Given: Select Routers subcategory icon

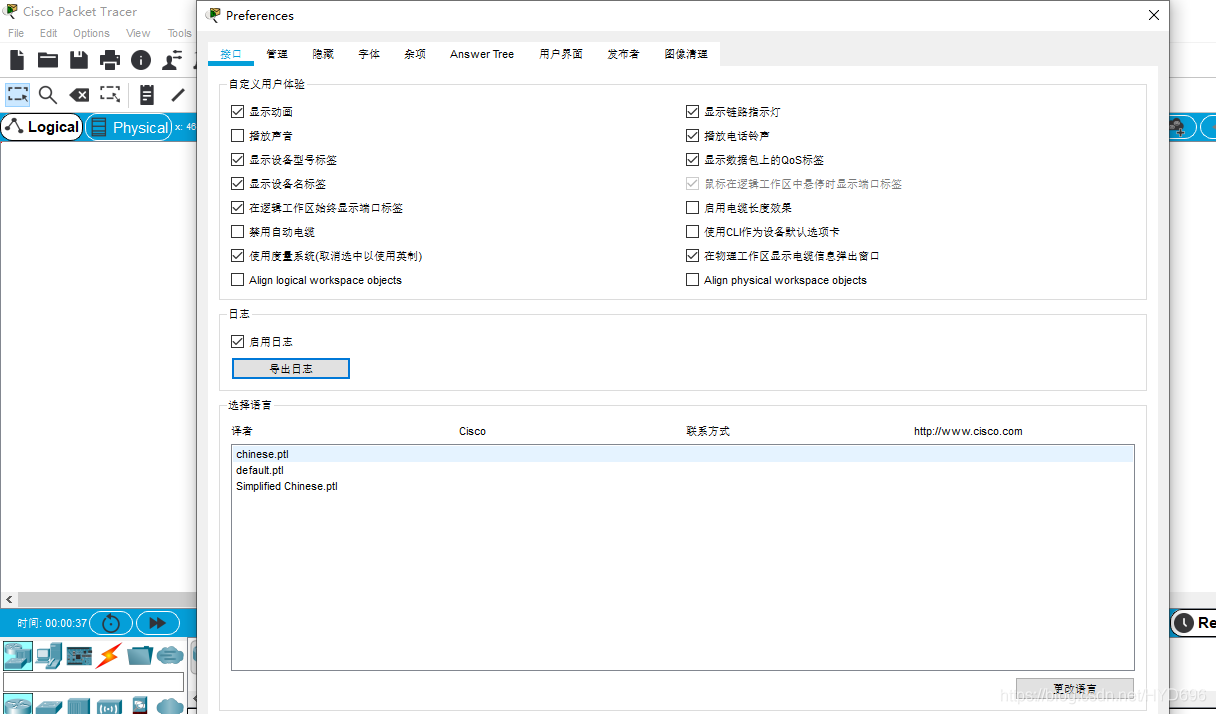Looking at the screenshot, I should click(x=18, y=705).
